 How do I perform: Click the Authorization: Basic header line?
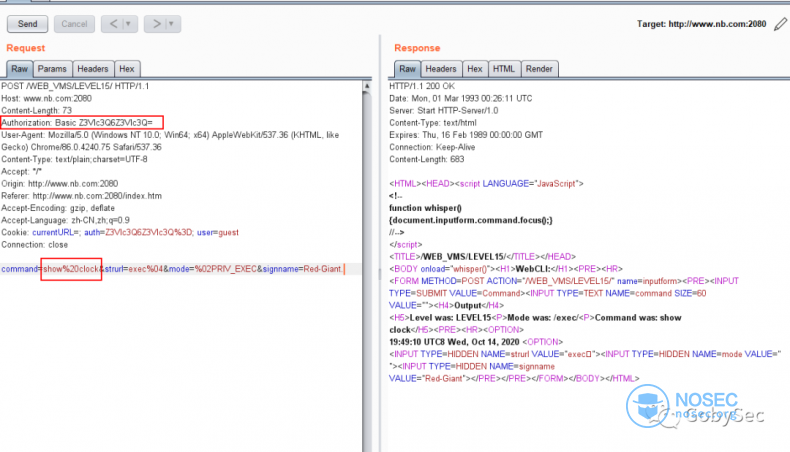(x=77, y=122)
